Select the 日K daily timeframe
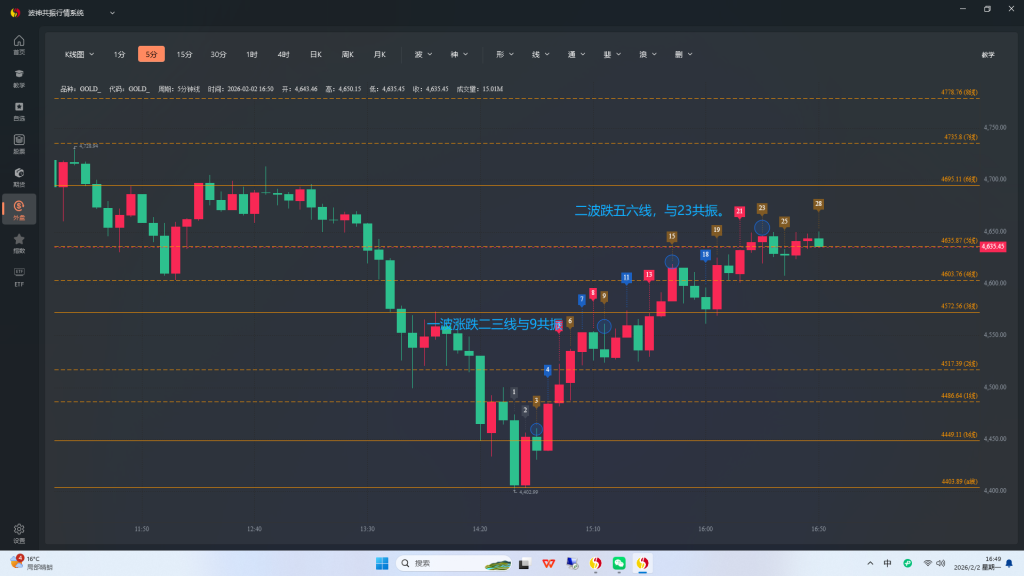 [315, 54]
